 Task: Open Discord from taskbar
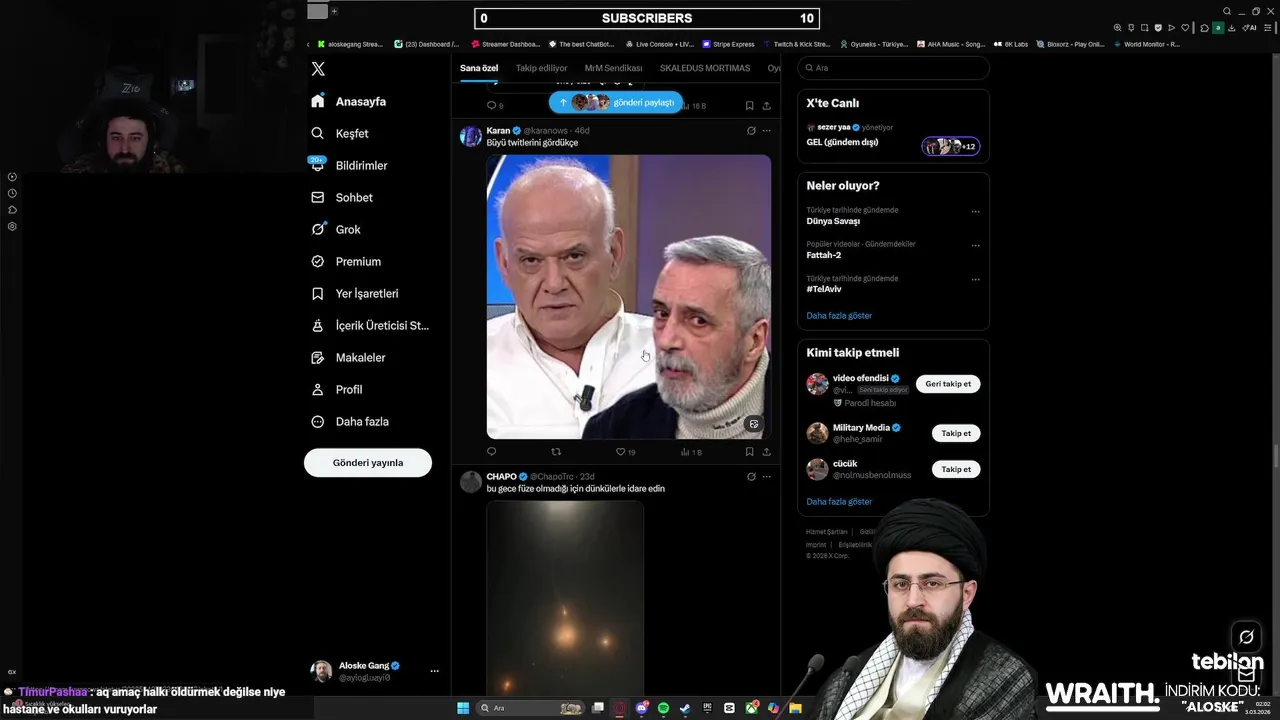click(642, 708)
